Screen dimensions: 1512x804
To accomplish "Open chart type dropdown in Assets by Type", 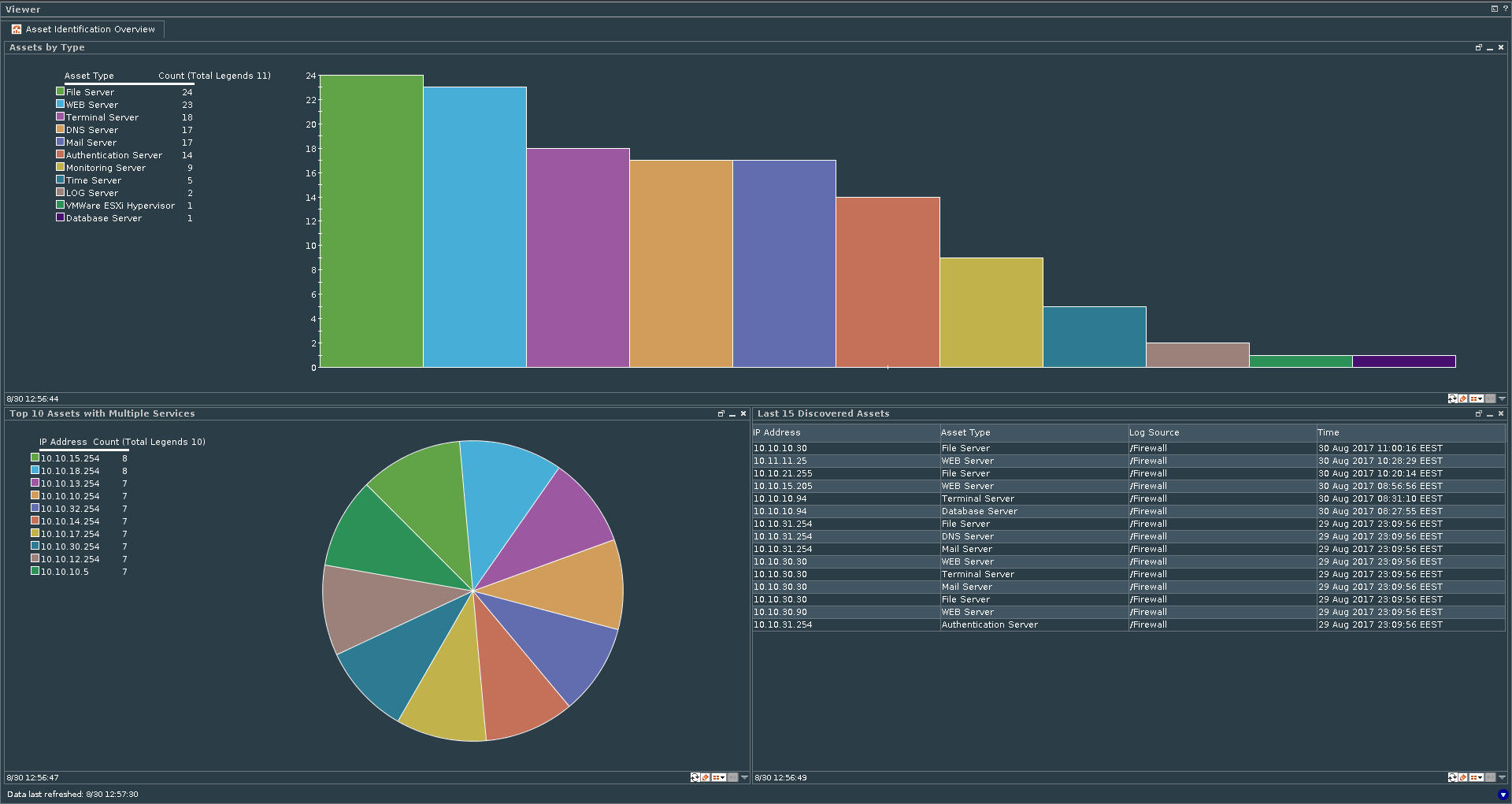I will coord(1477,398).
